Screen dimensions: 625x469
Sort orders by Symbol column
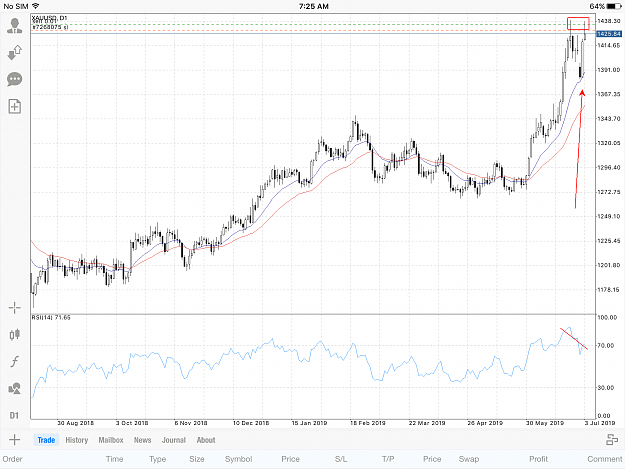(x=238, y=459)
